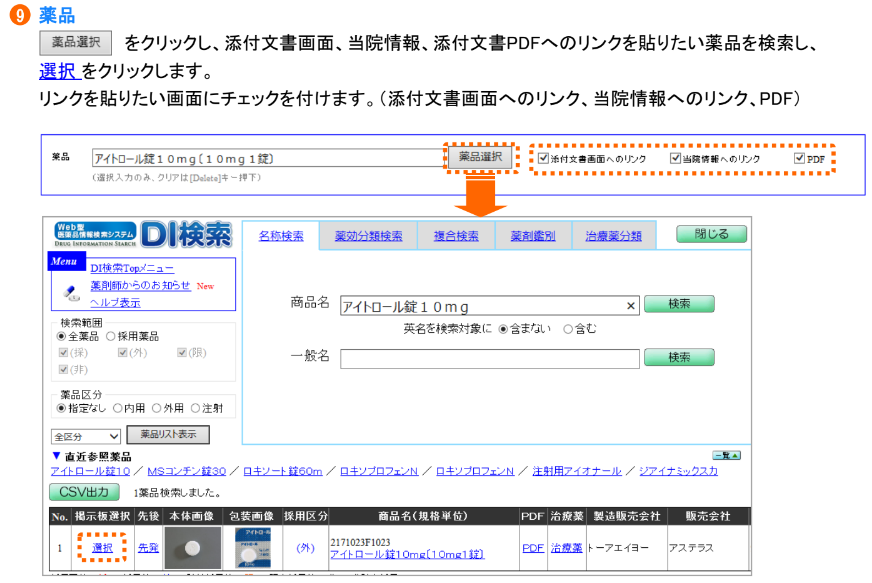Click the 選択 link in results row
This screenshot has width=872, height=583.
tap(103, 548)
